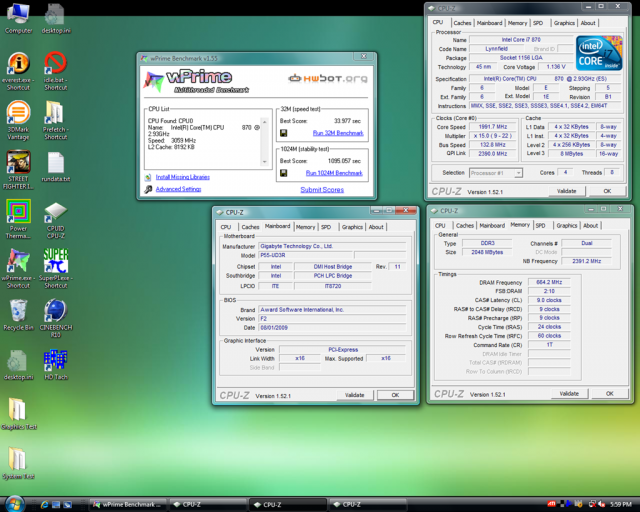Viewport: 640px width, 512px height.
Task: Click OK in the Mainboard CPU-Z window
Action: [x=396, y=395]
